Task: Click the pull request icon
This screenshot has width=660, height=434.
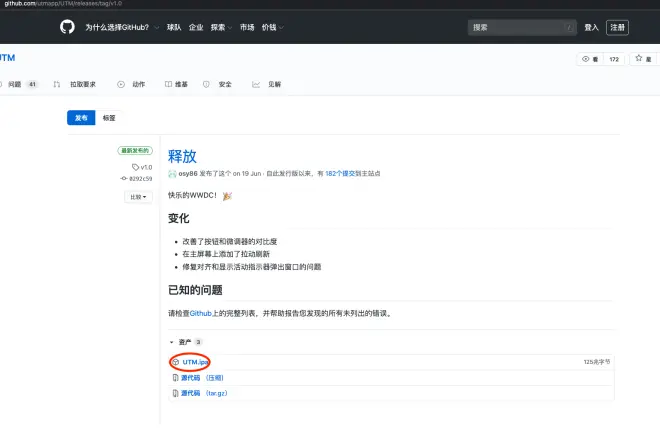Action: (57, 84)
